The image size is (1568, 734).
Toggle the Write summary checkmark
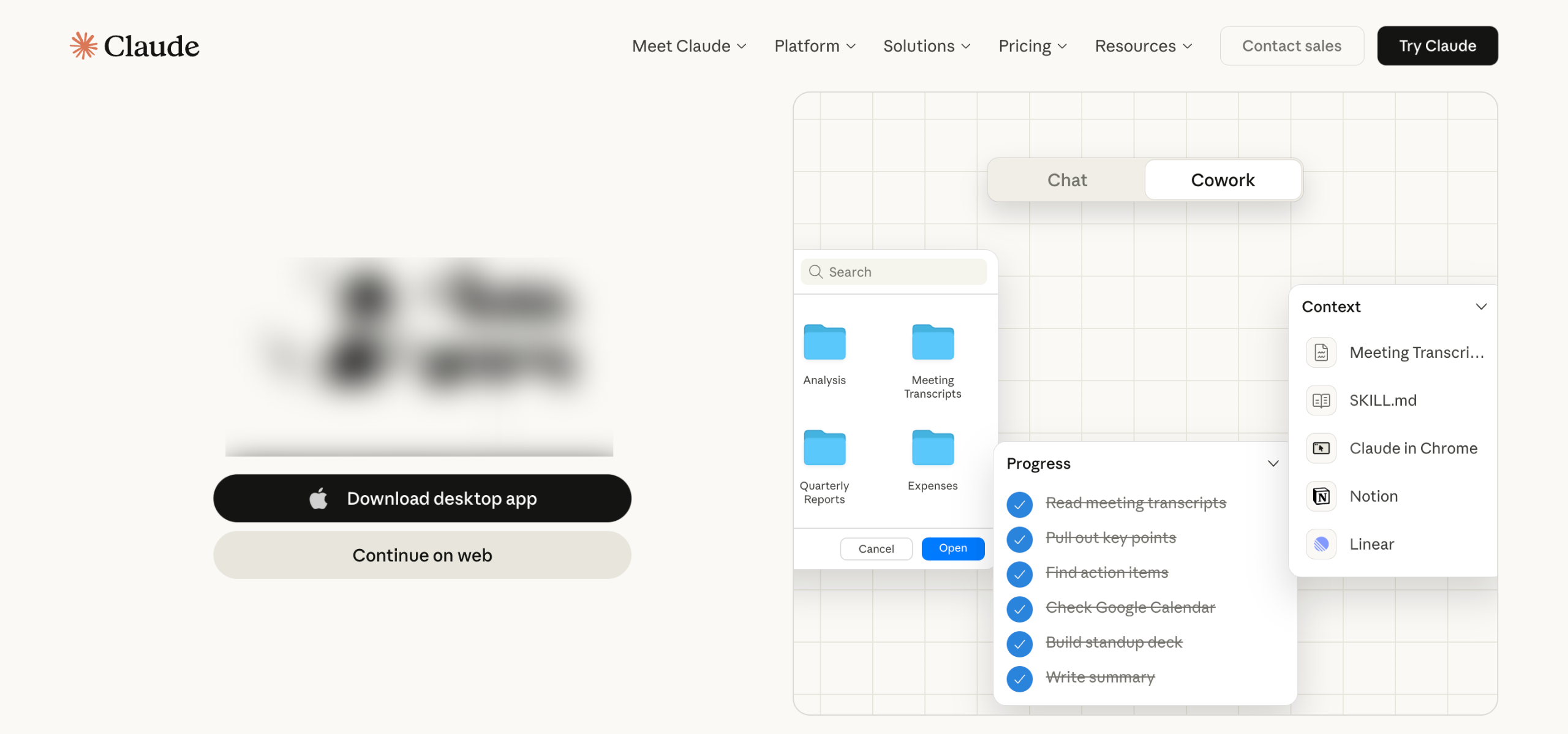(1019, 679)
